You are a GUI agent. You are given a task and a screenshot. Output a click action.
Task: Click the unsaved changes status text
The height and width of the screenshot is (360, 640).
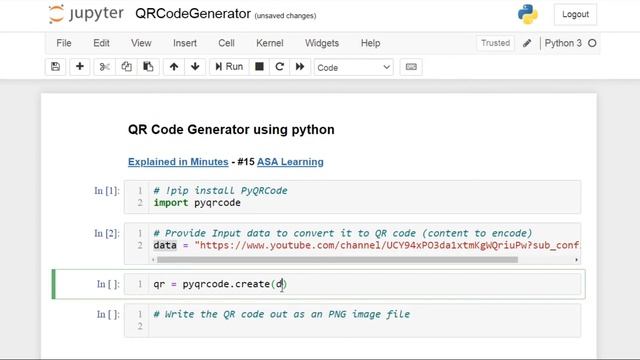point(285,16)
